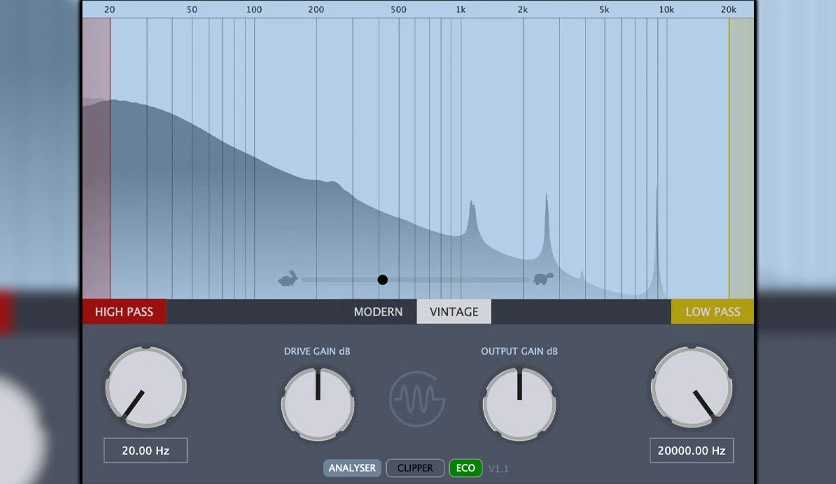Screen dimensions: 836x484
Task: Click the 5k frequency scale label
Action: [604, 10]
